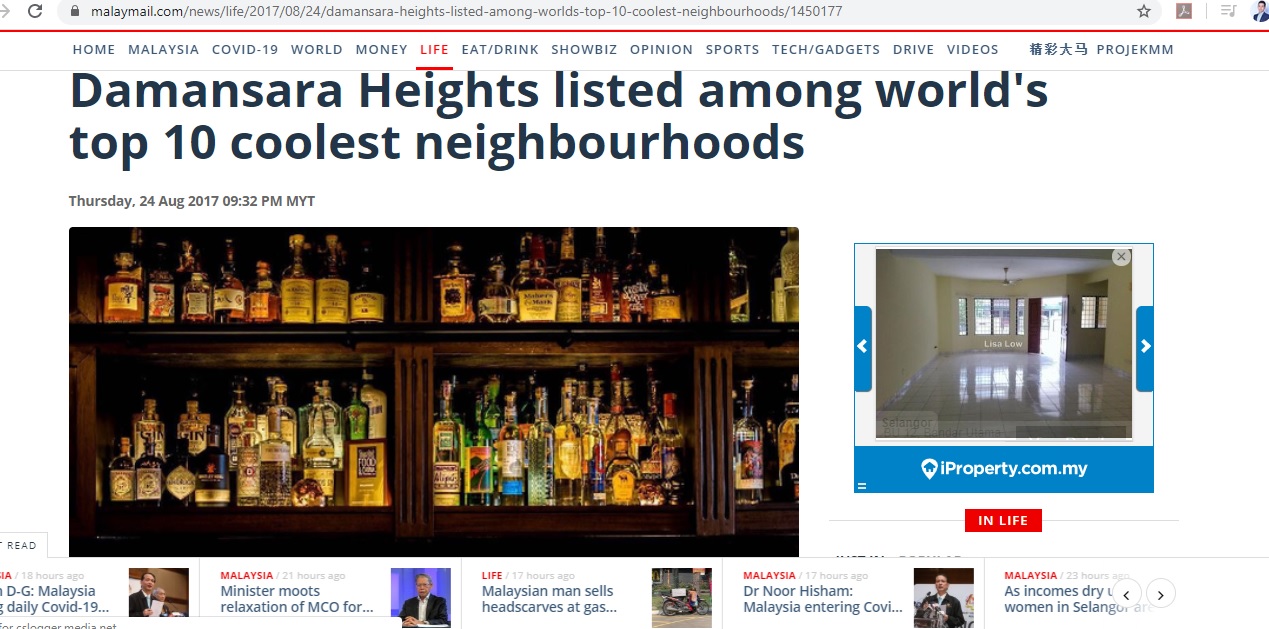Open the browser profile avatar

[x=1261, y=11]
